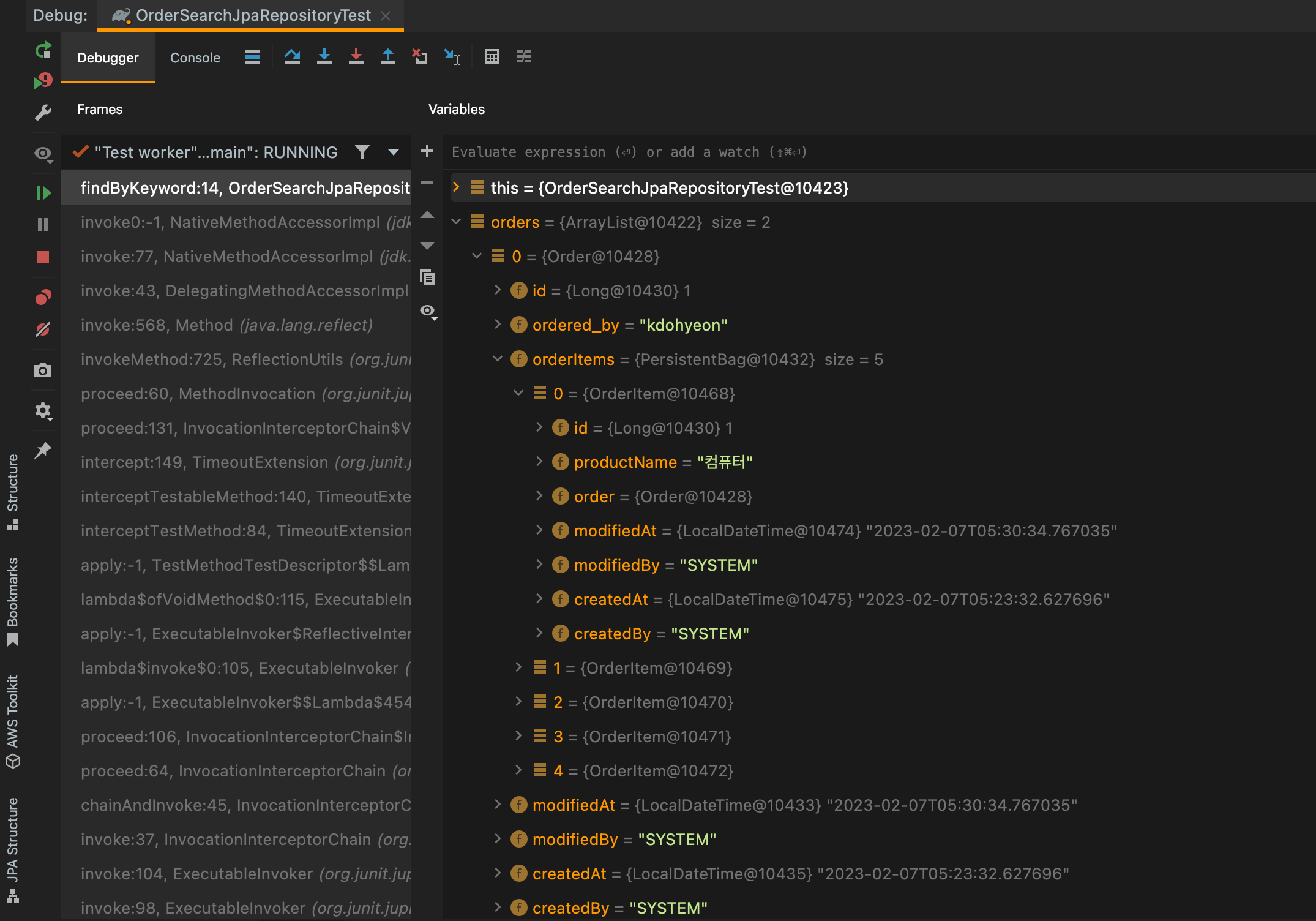The image size is (1316, 921).
Task: Select the Debugger tab
Action: pos(108,58)
